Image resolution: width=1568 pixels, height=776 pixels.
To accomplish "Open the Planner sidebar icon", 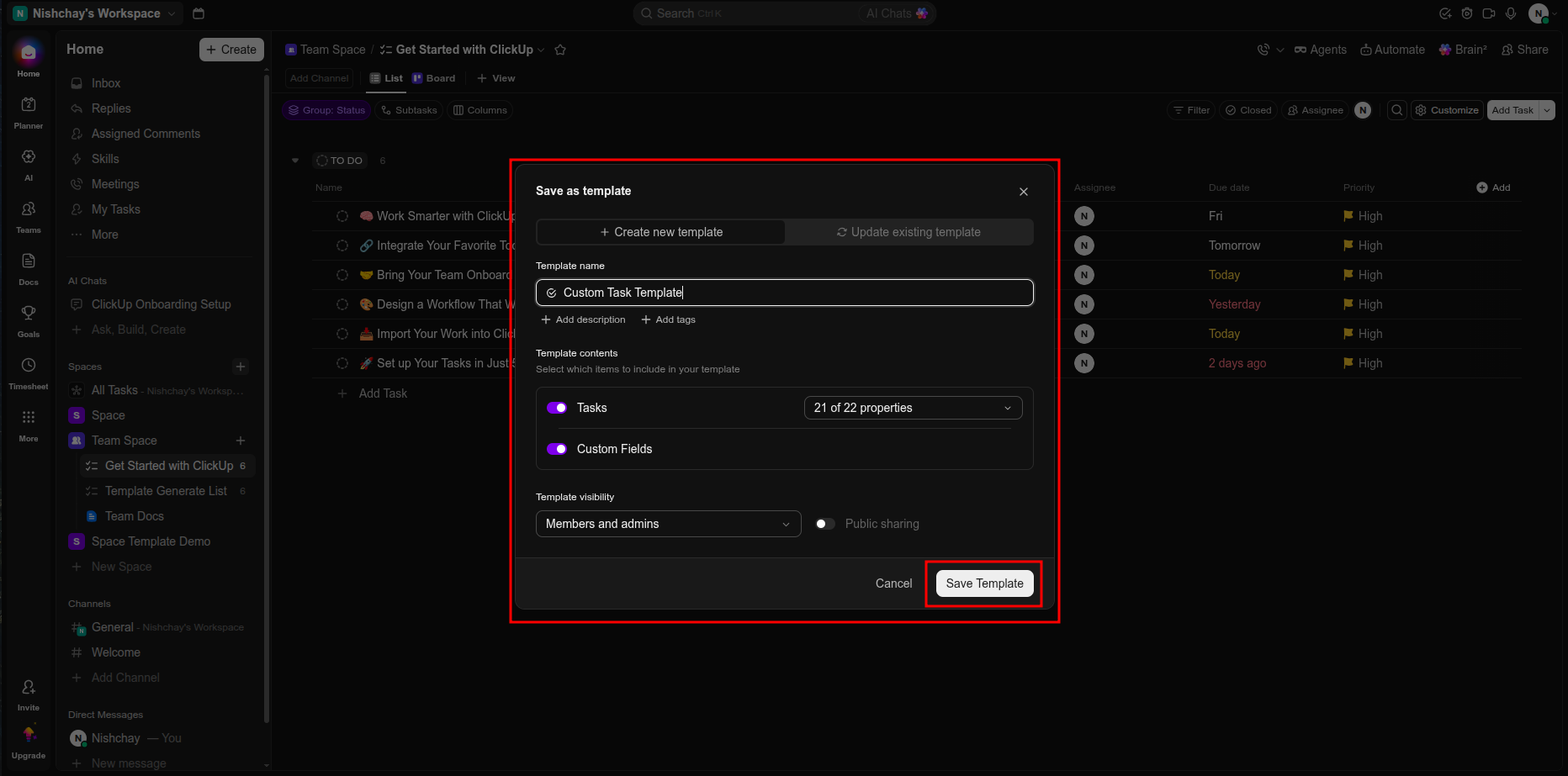I will click(29, 105).
